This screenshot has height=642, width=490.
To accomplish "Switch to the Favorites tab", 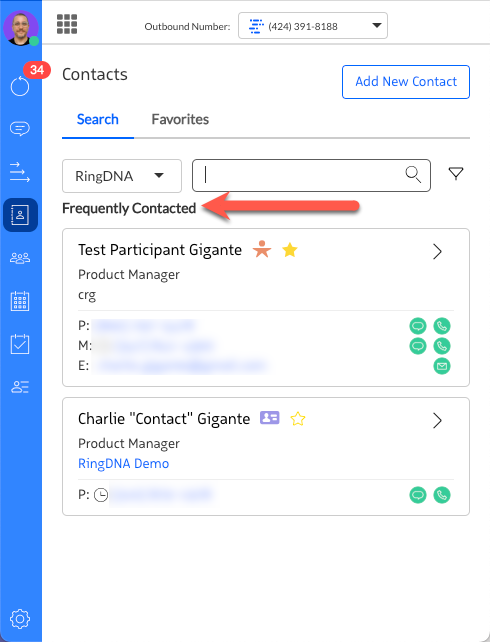I will [x=180, y=119].
